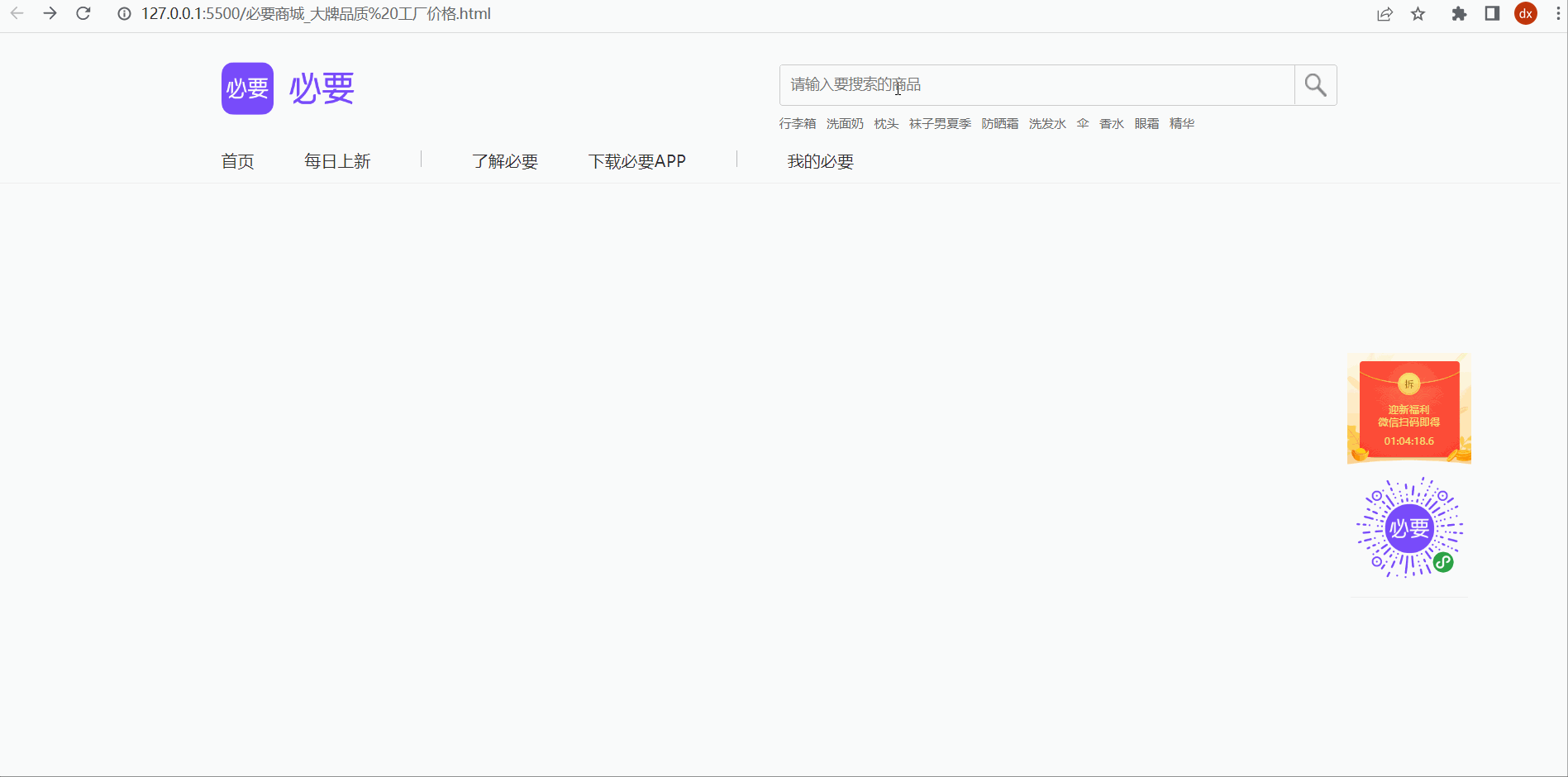
Task: Open the extensions puzzle icon
Action: click(1459, 14)
